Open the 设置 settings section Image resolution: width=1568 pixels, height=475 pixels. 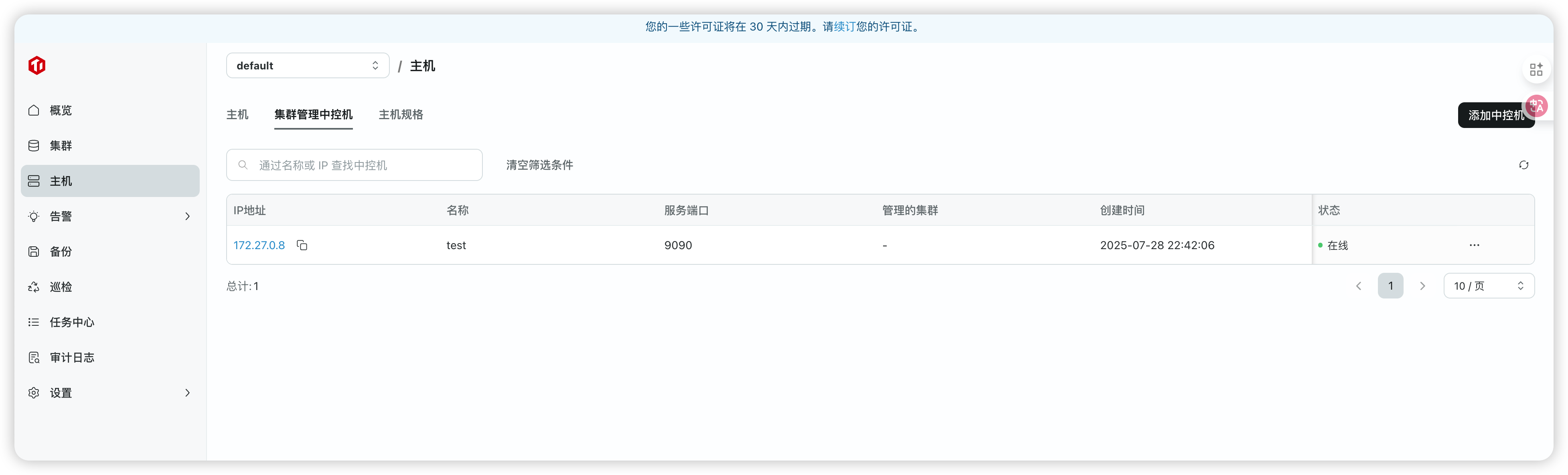[x=61, y=393]
